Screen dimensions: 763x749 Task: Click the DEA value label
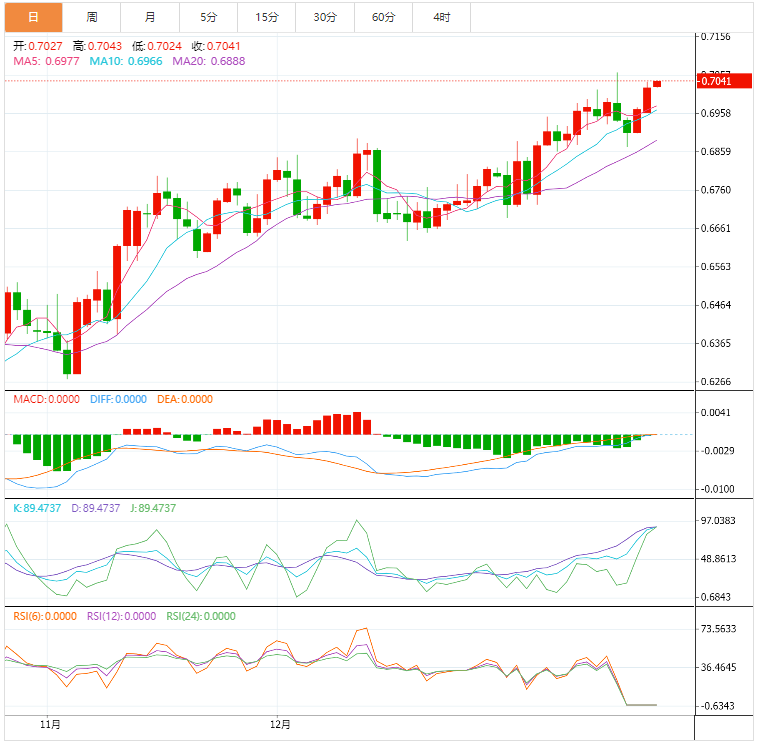point(185,399)
